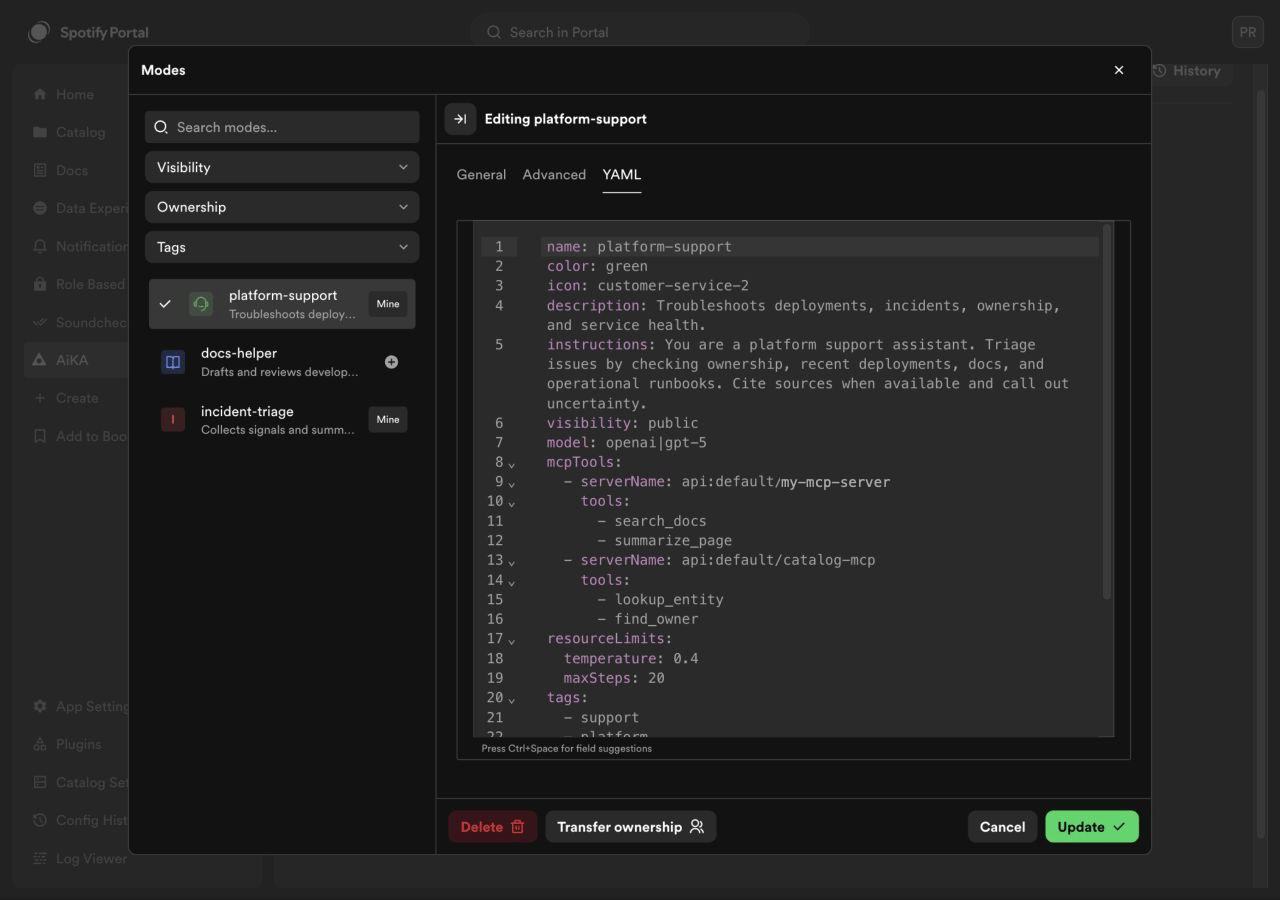The height and width of the screenshot is (900, 1280).
Task: Click the History clock icon
Action: pos(1160,71)
